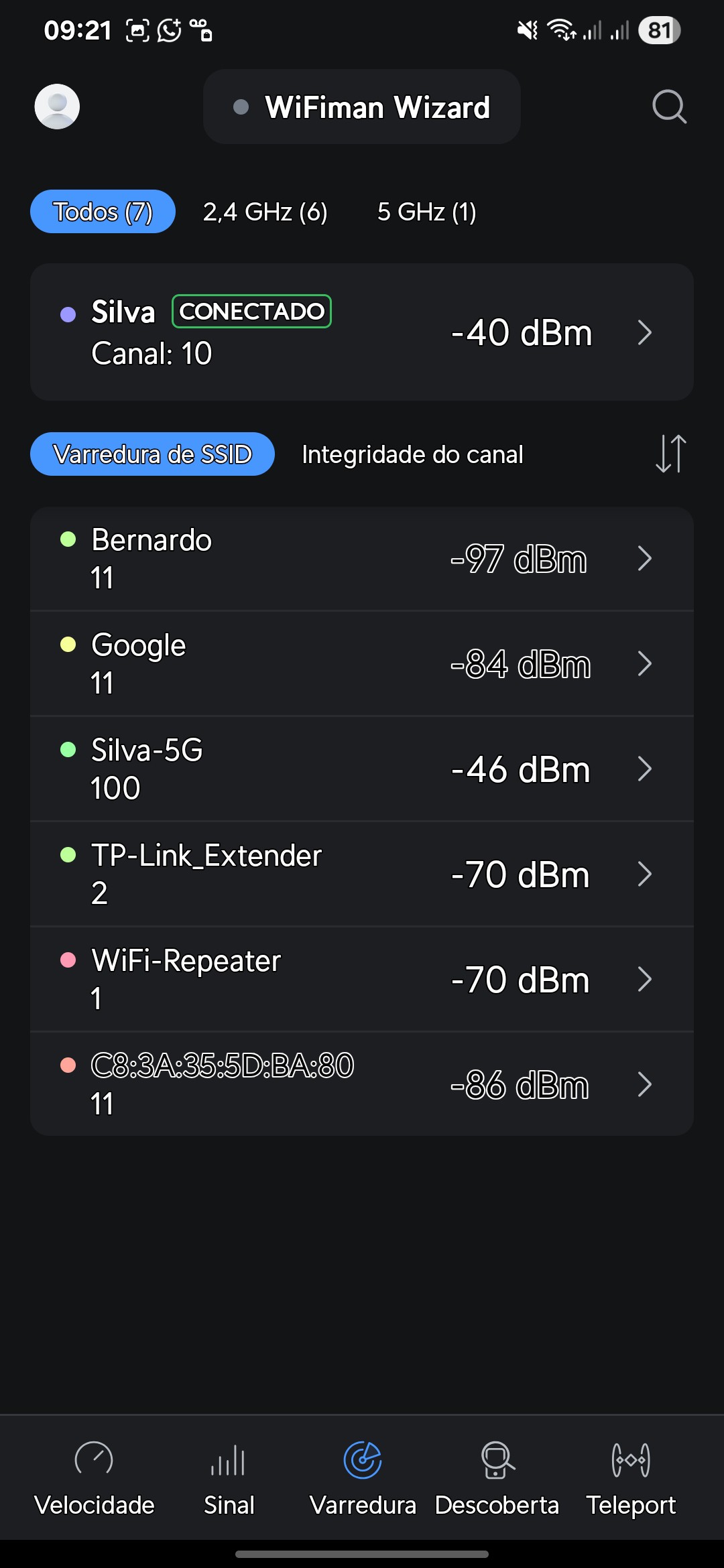Open the Descoberta discovery icon
724x1568 pixels.
497,1459
